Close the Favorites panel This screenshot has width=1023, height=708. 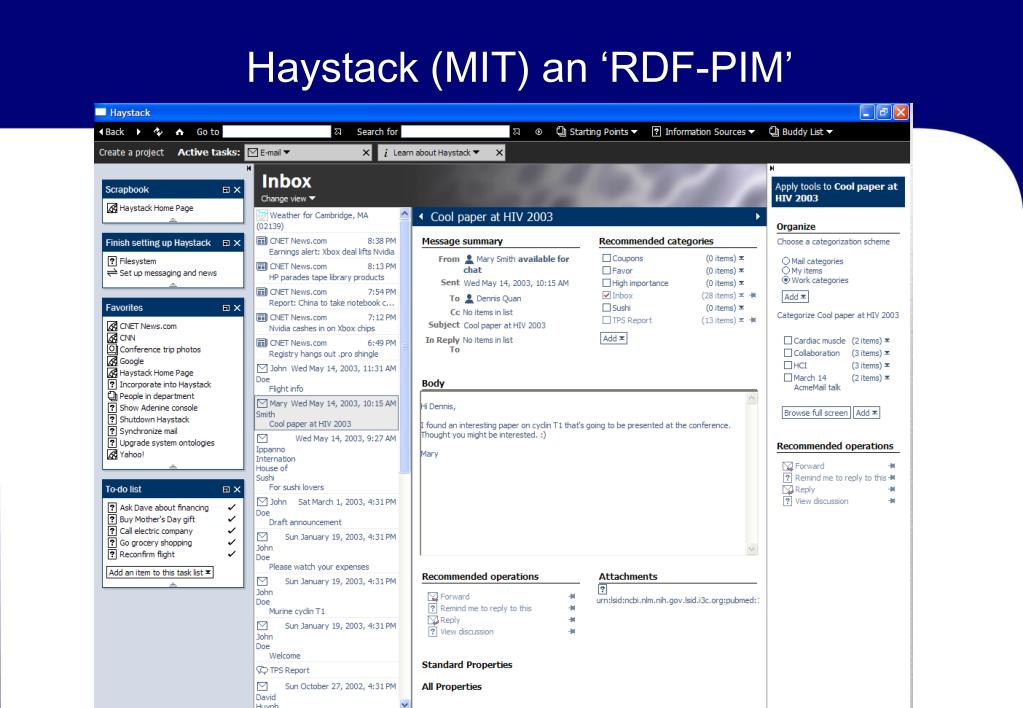pos(237,308)
